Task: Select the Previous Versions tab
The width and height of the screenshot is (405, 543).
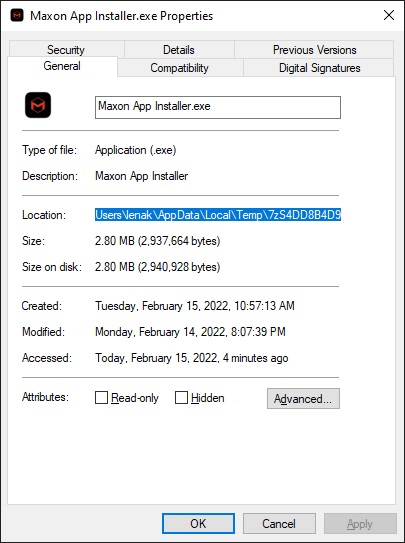Action: pyautogui.click(x=314, y=50)
